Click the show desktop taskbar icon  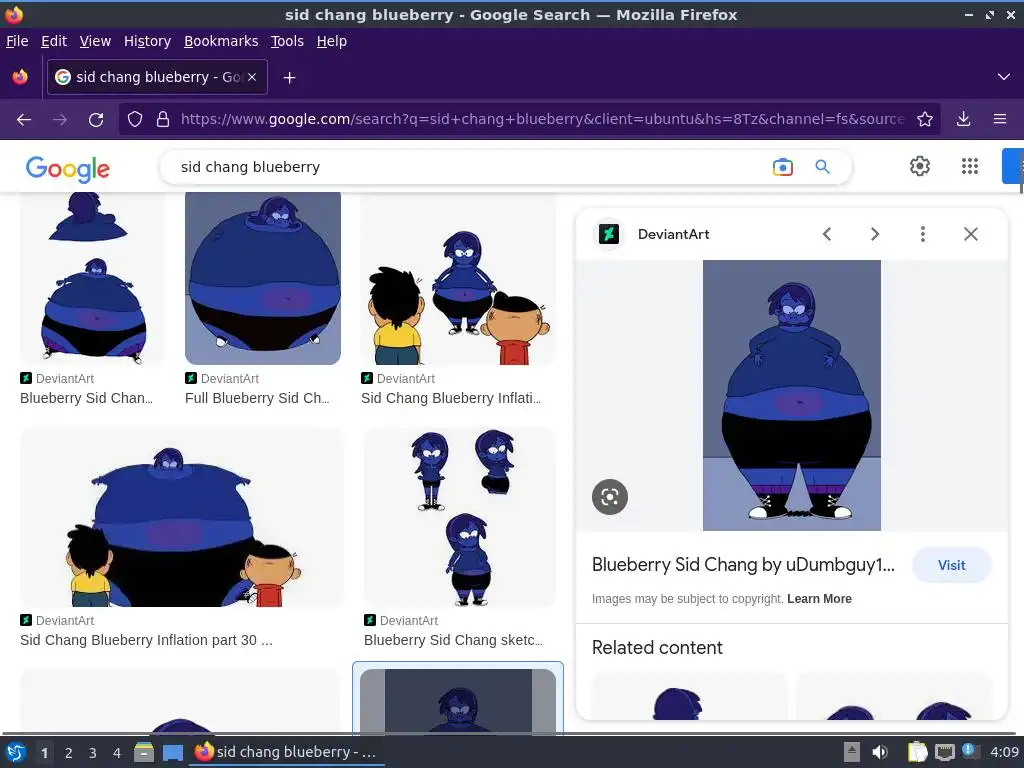pos(173,752)
